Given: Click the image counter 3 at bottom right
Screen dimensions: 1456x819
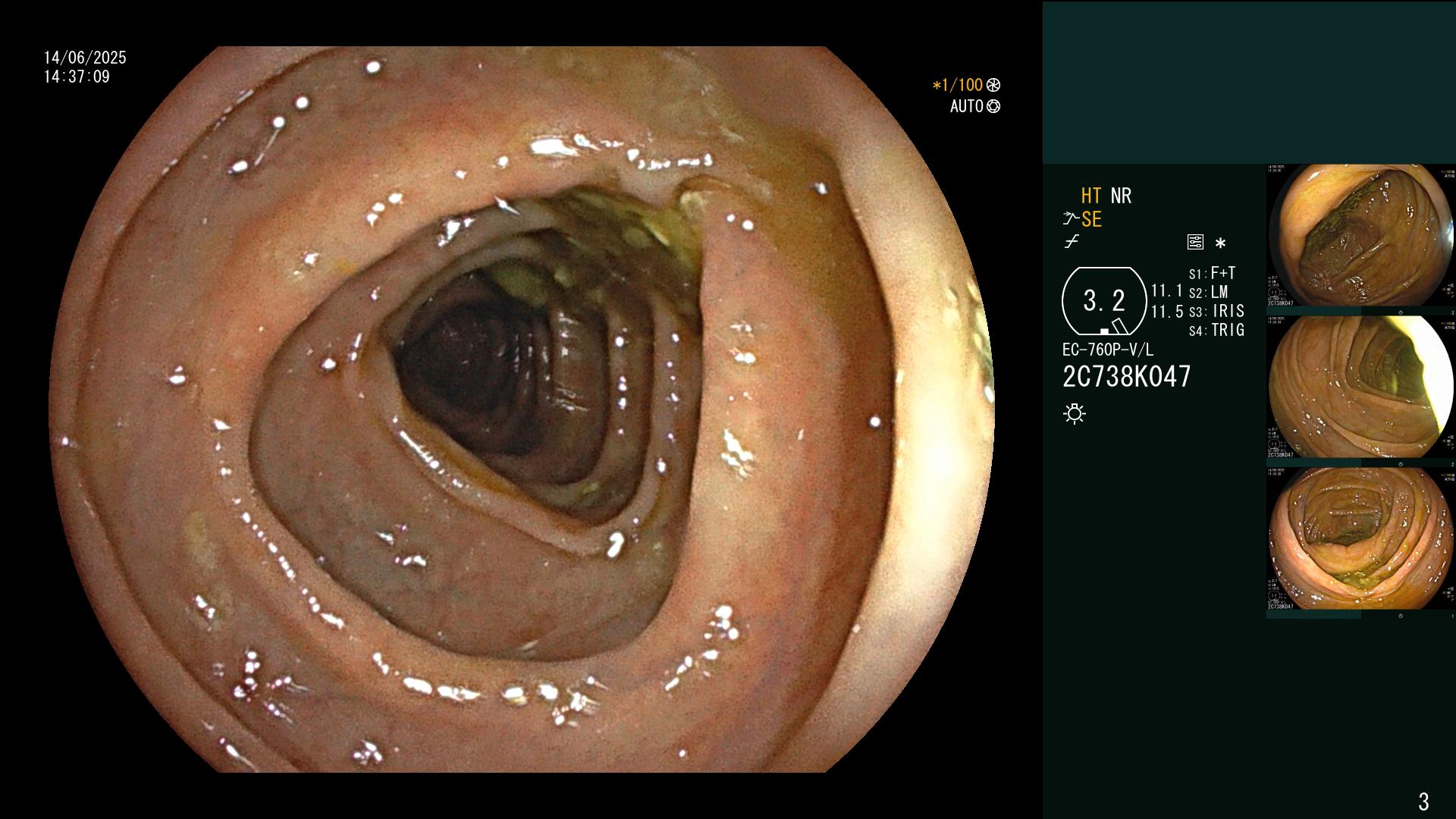Looking at the screenshot, I should pyautogui.click(x=1423, y=802).
